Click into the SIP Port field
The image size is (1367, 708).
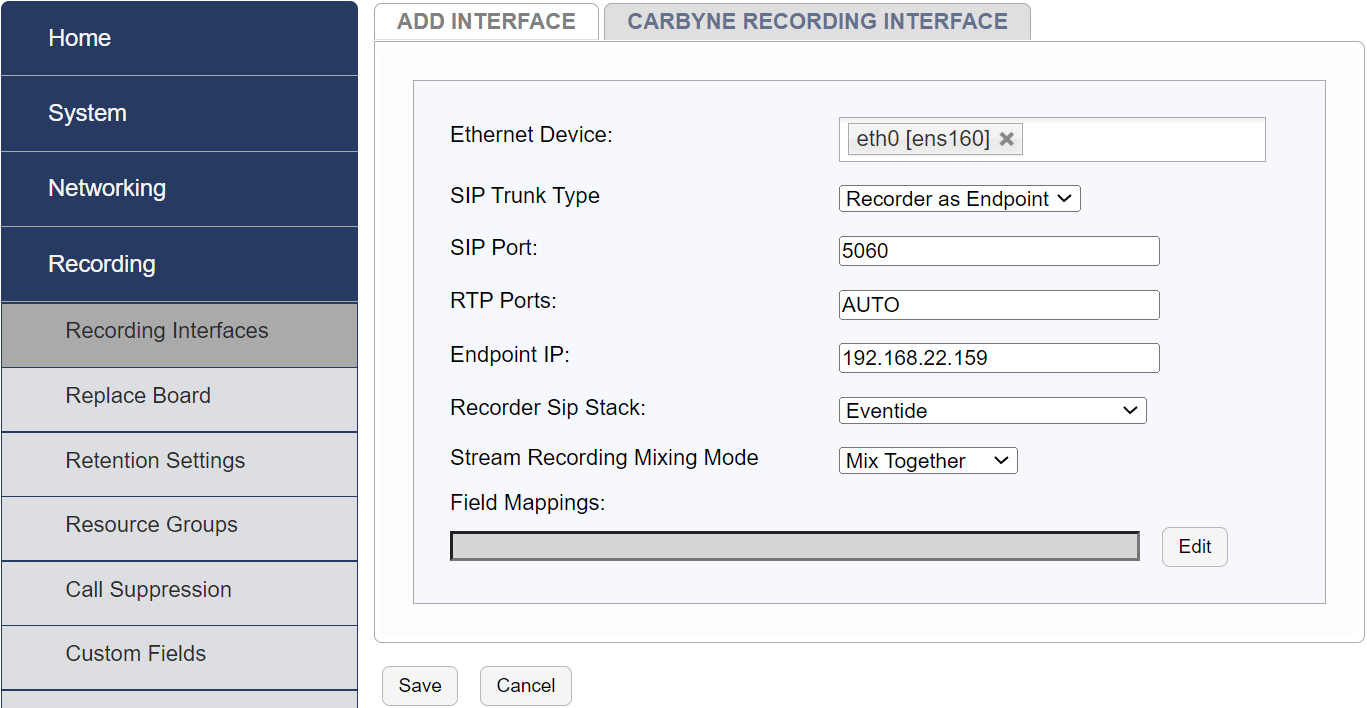[998, 251]
